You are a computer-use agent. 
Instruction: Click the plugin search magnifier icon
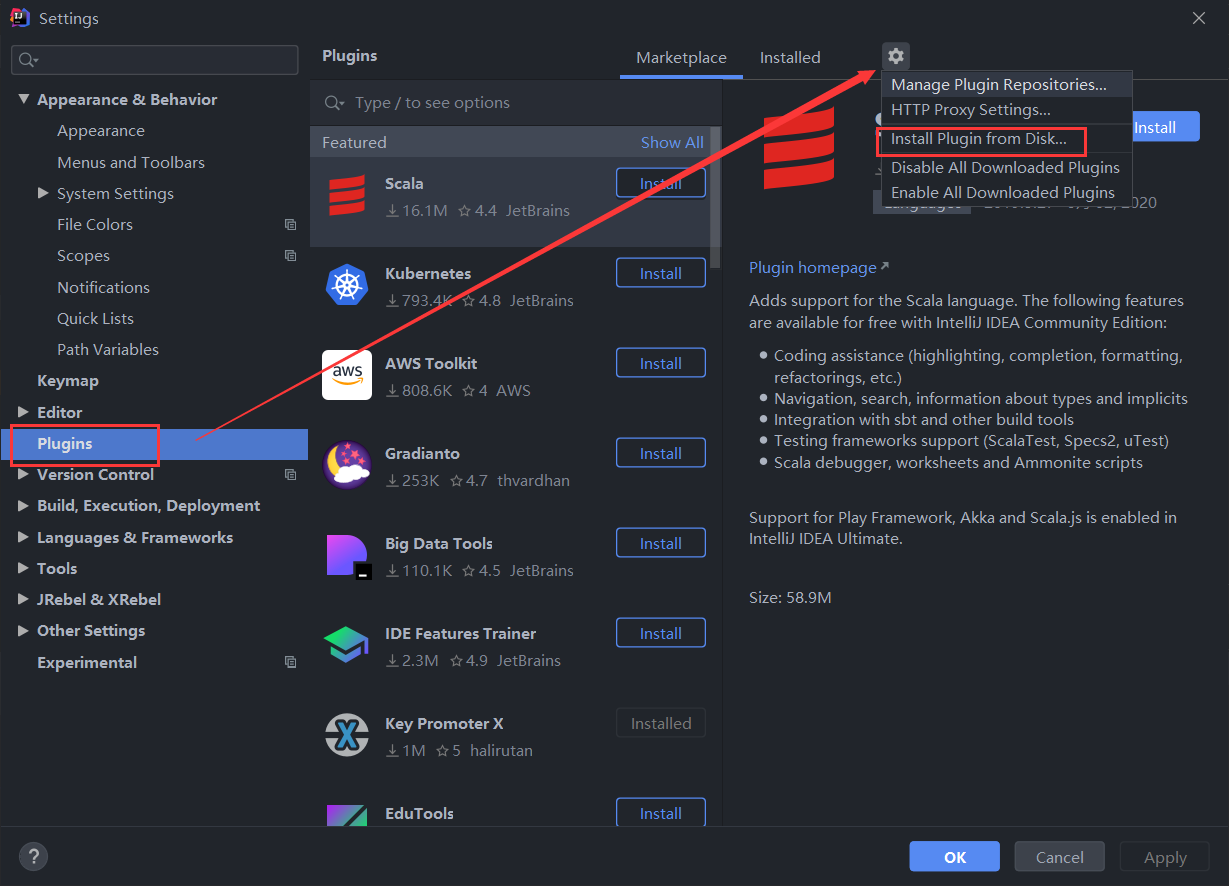tap(335, 103)
